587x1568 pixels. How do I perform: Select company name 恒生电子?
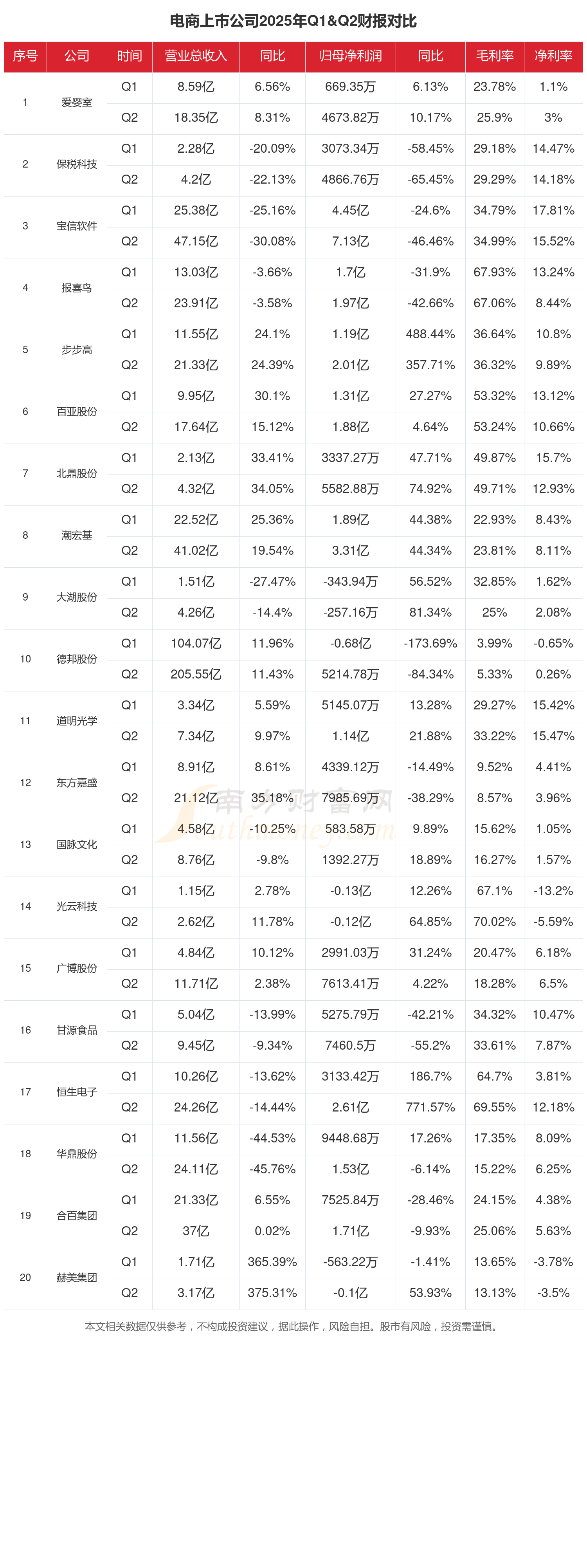pyautogui.click(x=77, y=1092)
